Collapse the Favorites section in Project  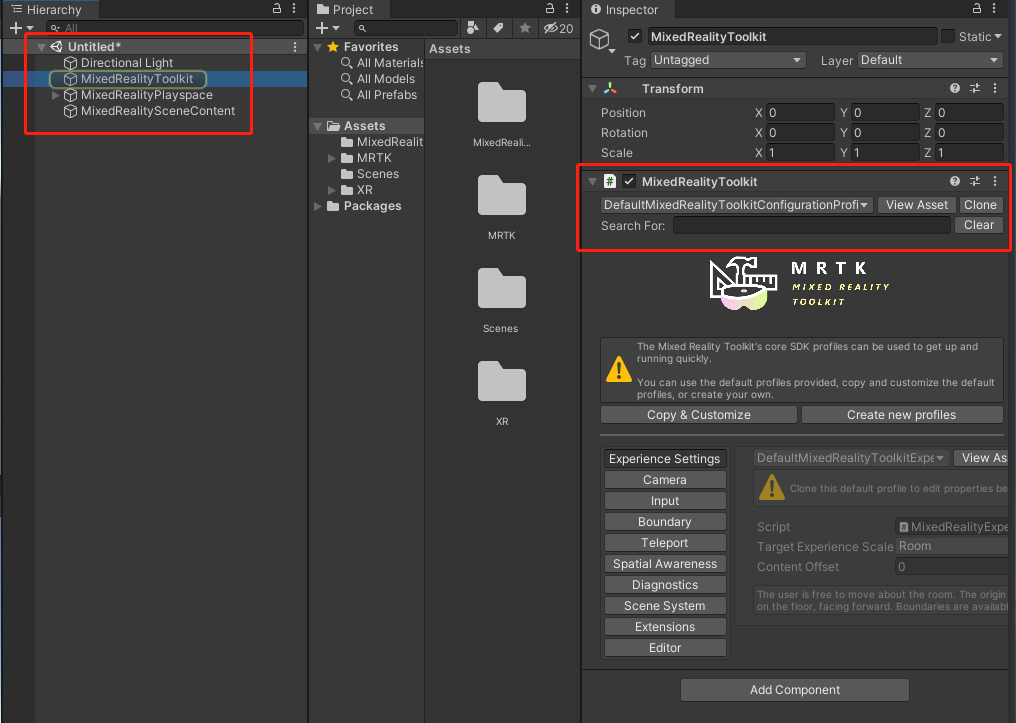click(x=318, y=47)
